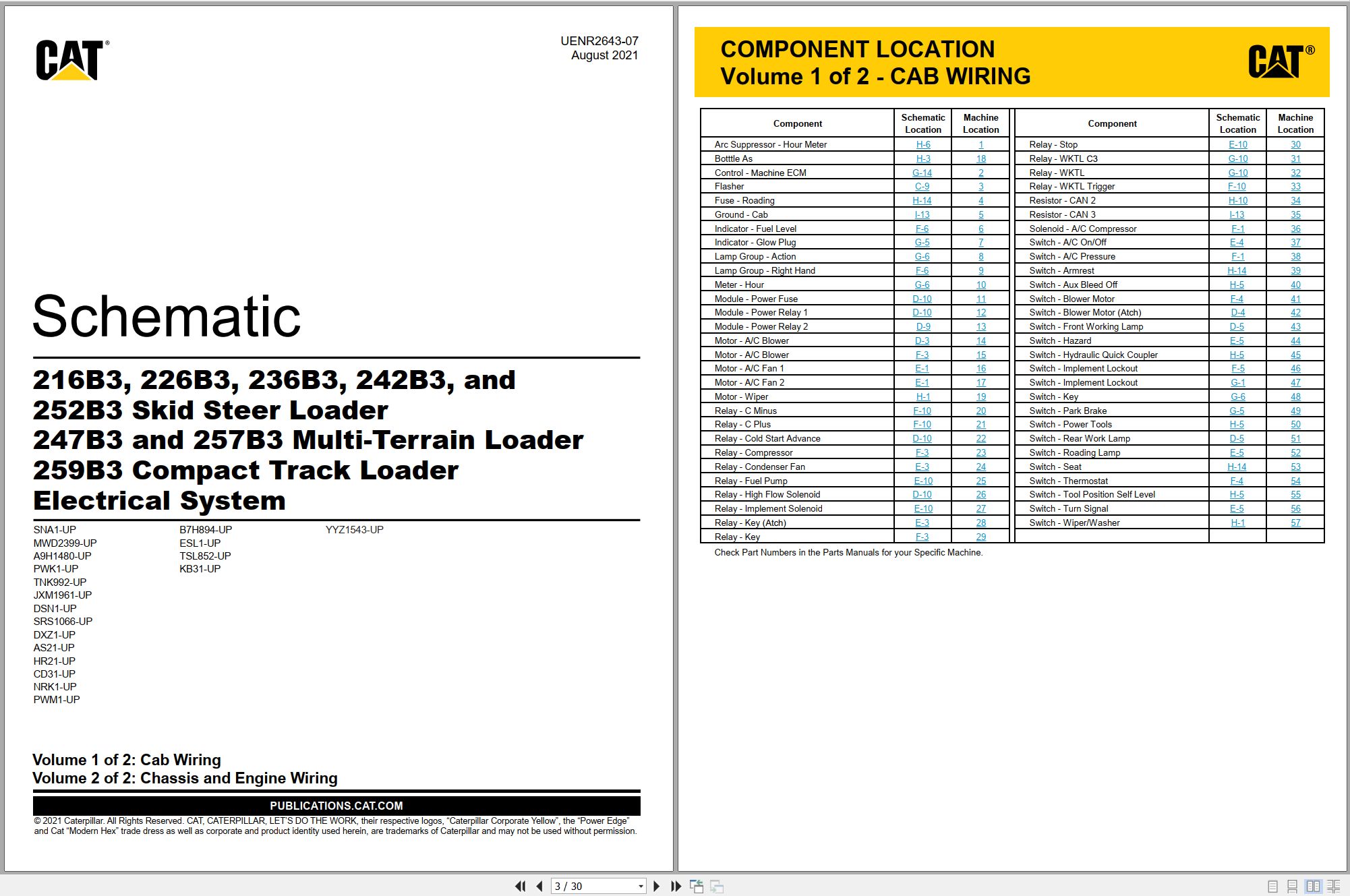Open machine location 48 for Switch - Key
Viewport: 1350px width, 896px height.
point(1295,396)
